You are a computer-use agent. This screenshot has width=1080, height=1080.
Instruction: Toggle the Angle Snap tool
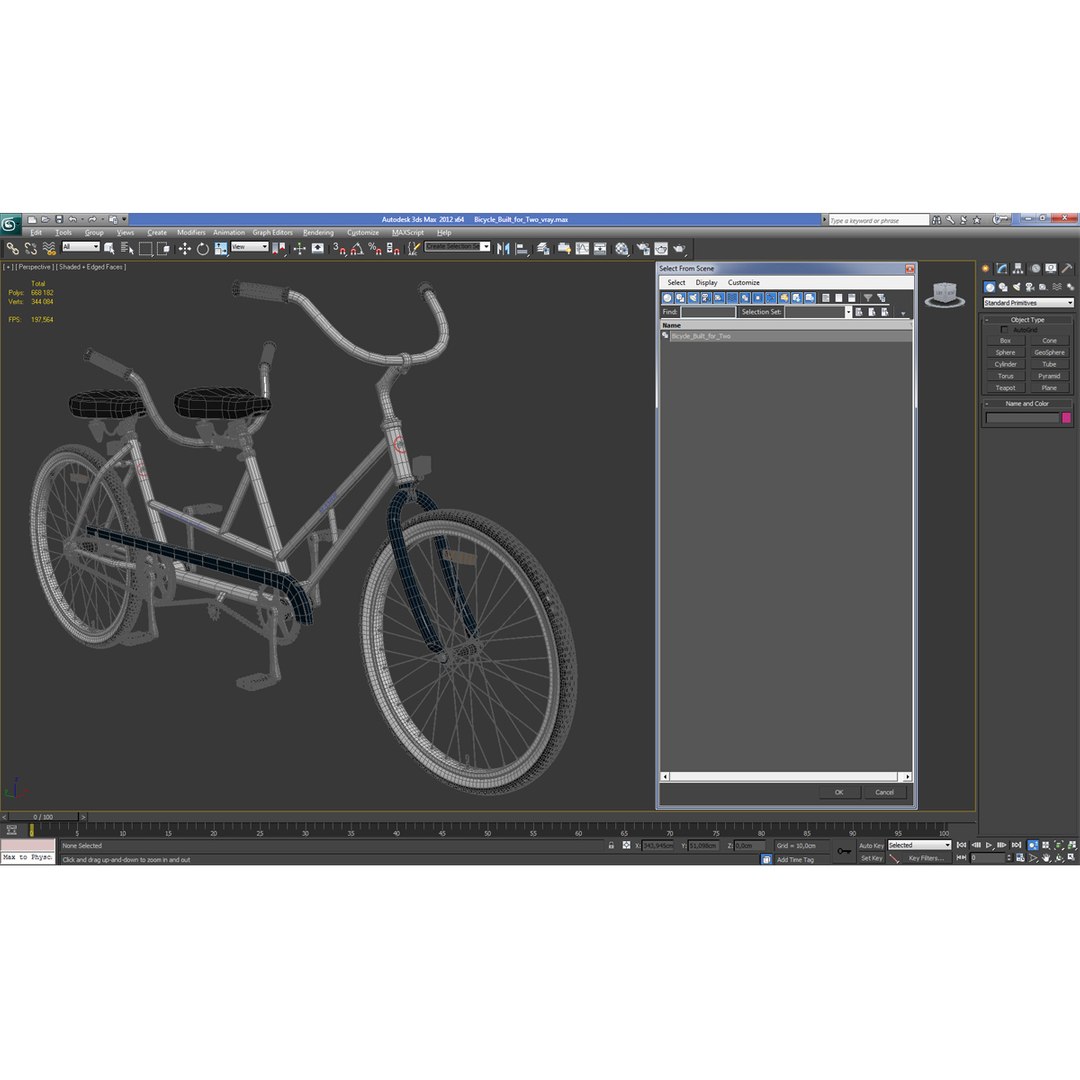click(x=357, y=249)
